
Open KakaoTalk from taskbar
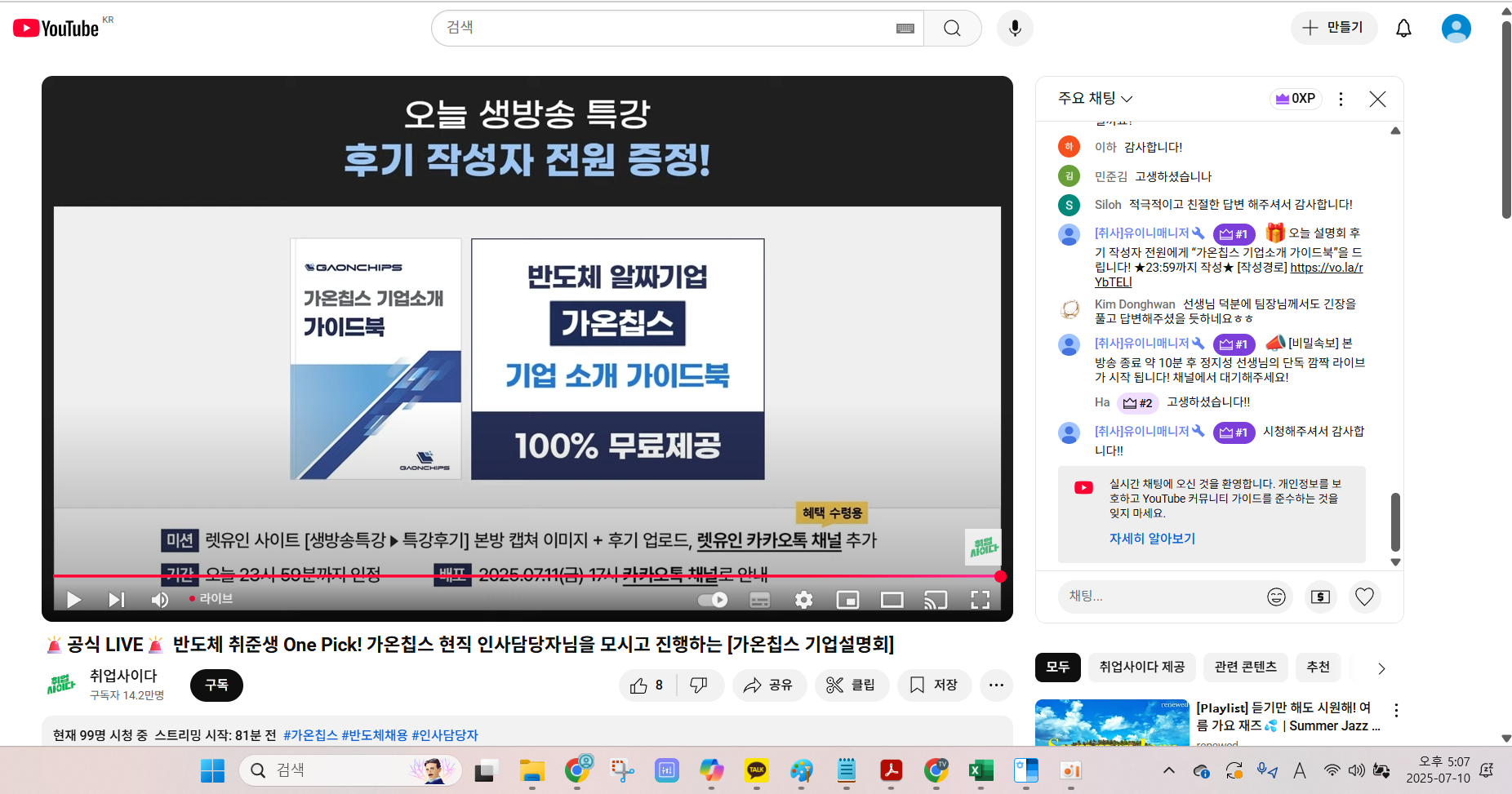tap(756, 770)
